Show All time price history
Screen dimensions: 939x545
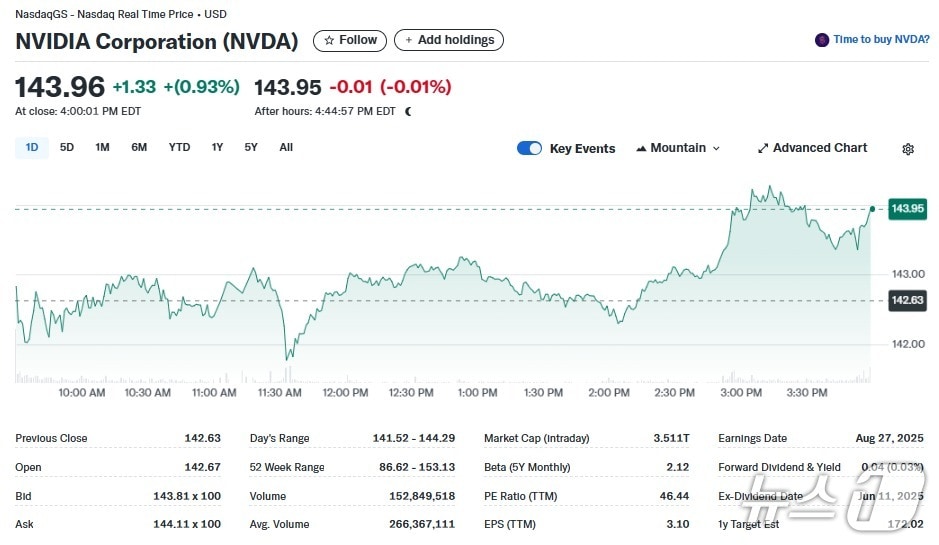tap(286, 147)
